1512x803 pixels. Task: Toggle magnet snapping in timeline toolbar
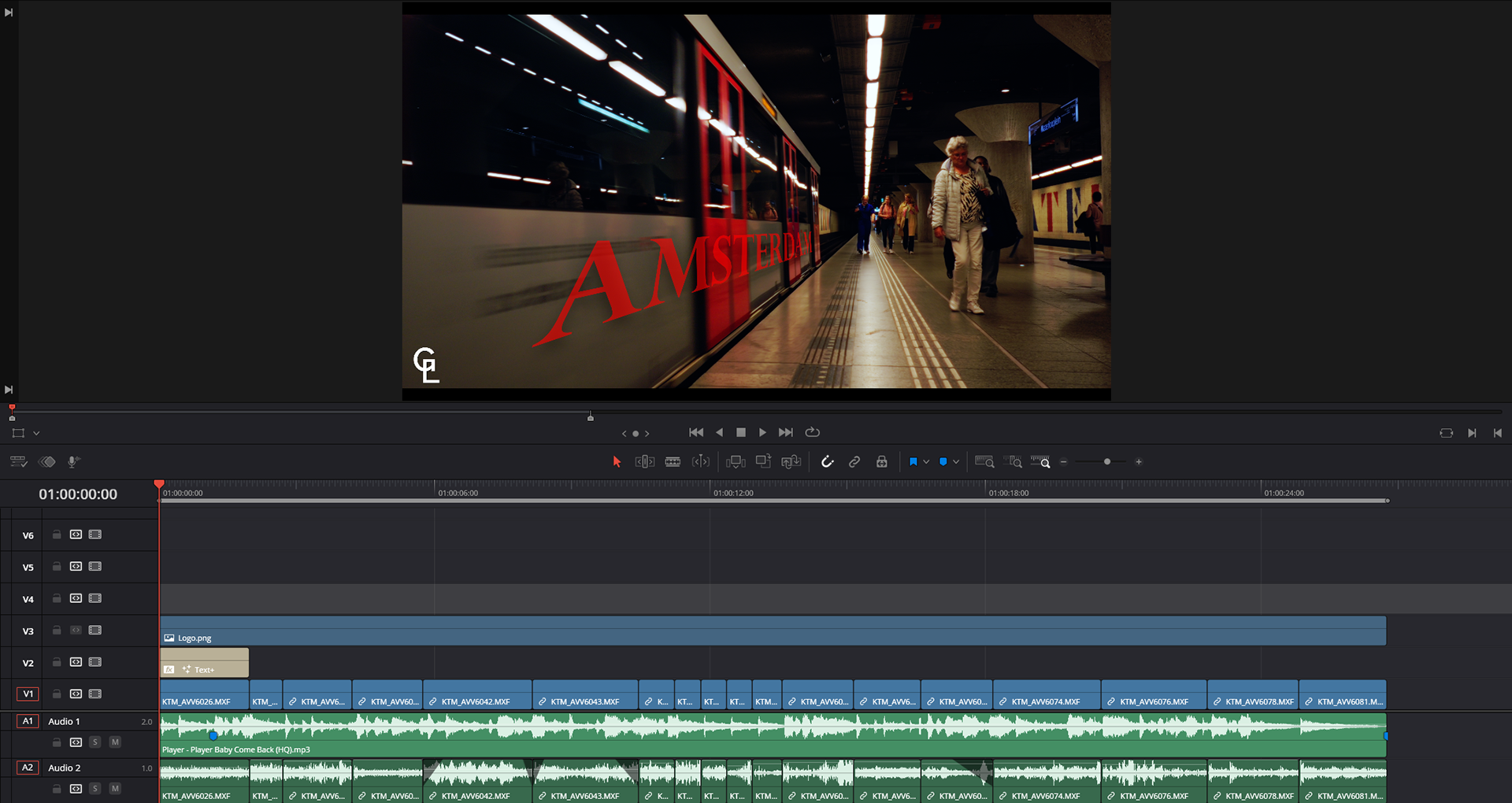point(827,462)
